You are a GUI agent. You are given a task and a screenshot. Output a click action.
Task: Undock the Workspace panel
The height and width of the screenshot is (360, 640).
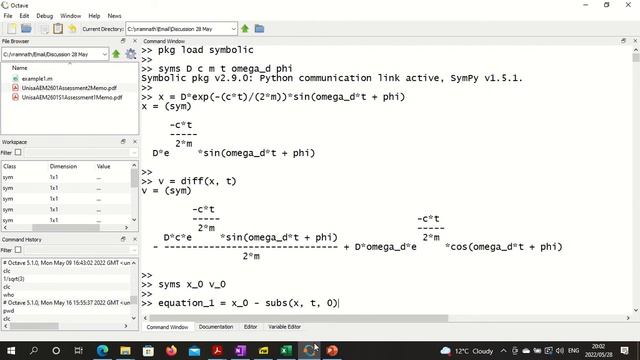[x=123, y=142]
